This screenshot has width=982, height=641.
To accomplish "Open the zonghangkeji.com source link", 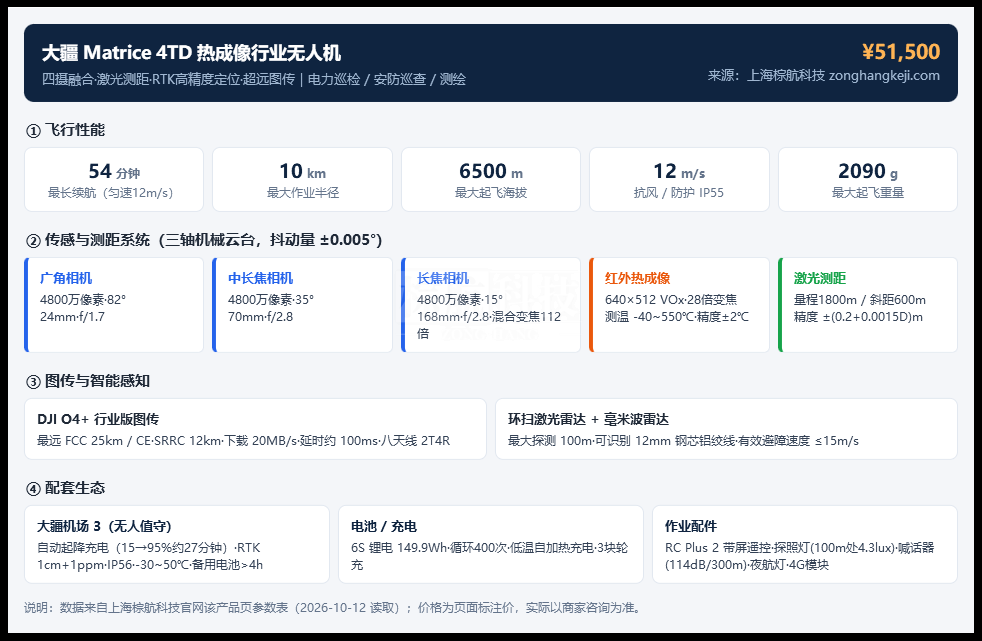I will (884, 76).
